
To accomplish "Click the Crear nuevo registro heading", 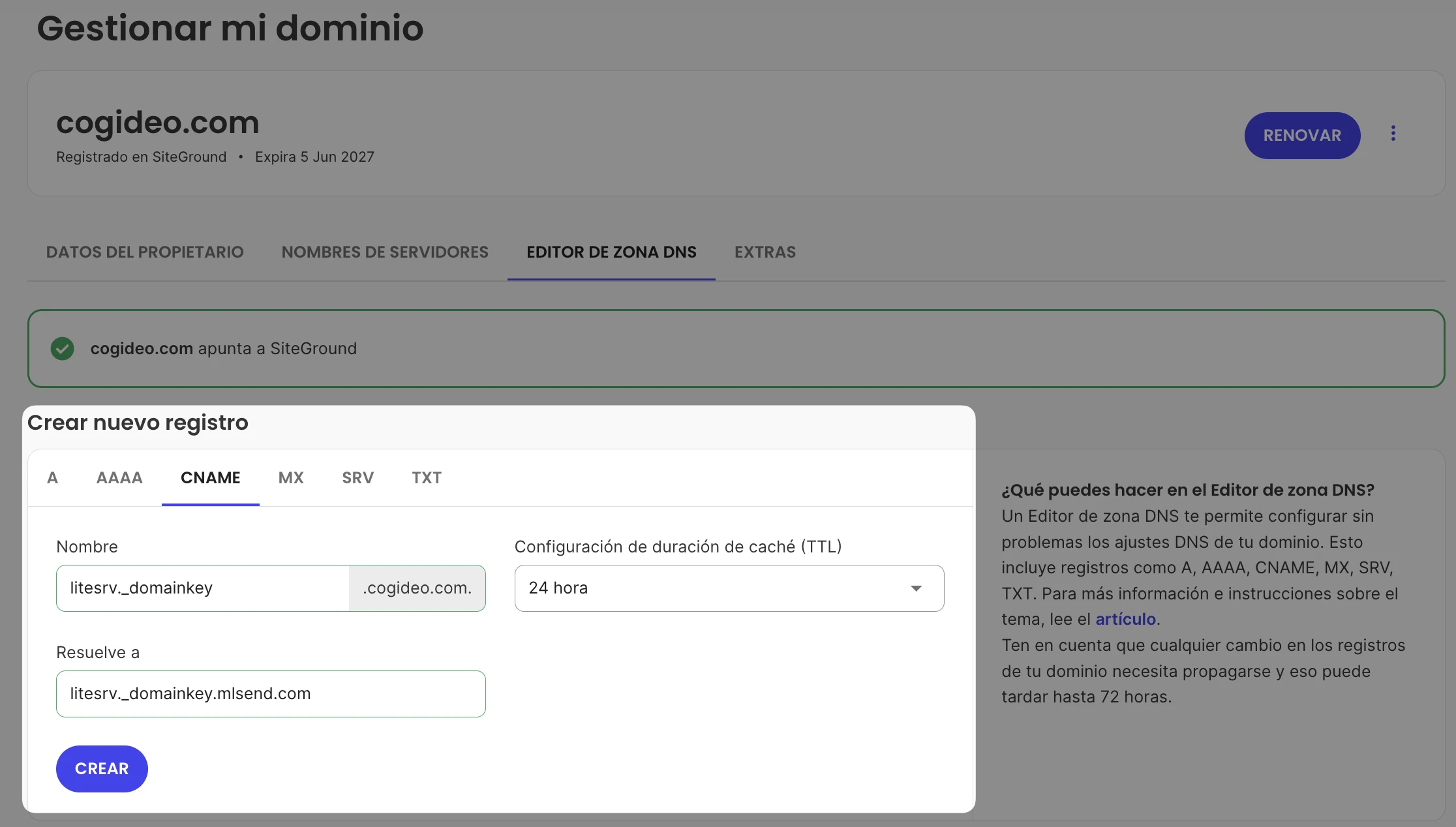I will [138, 422].
